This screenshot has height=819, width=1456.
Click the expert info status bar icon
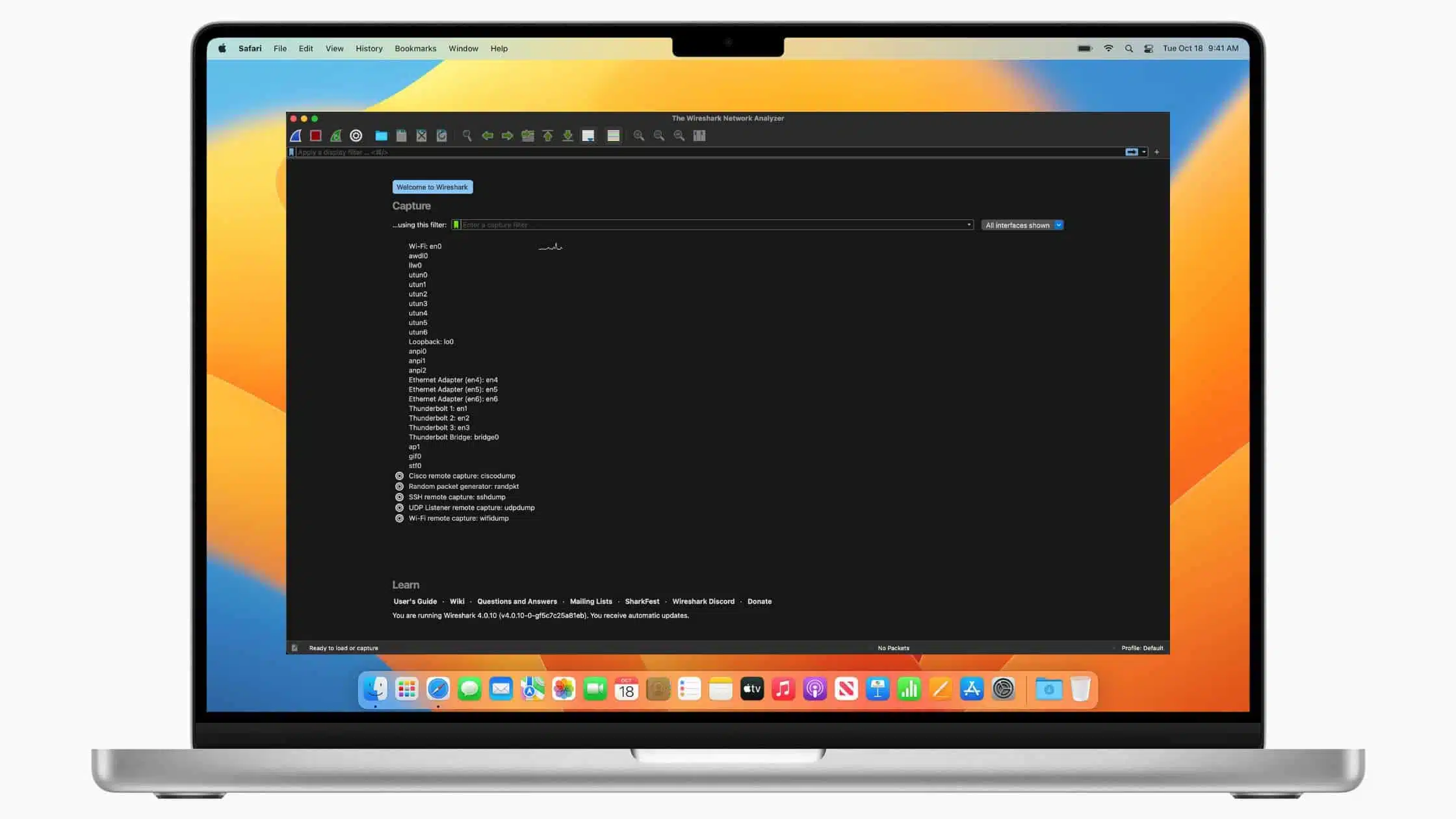tap(295, 648)
